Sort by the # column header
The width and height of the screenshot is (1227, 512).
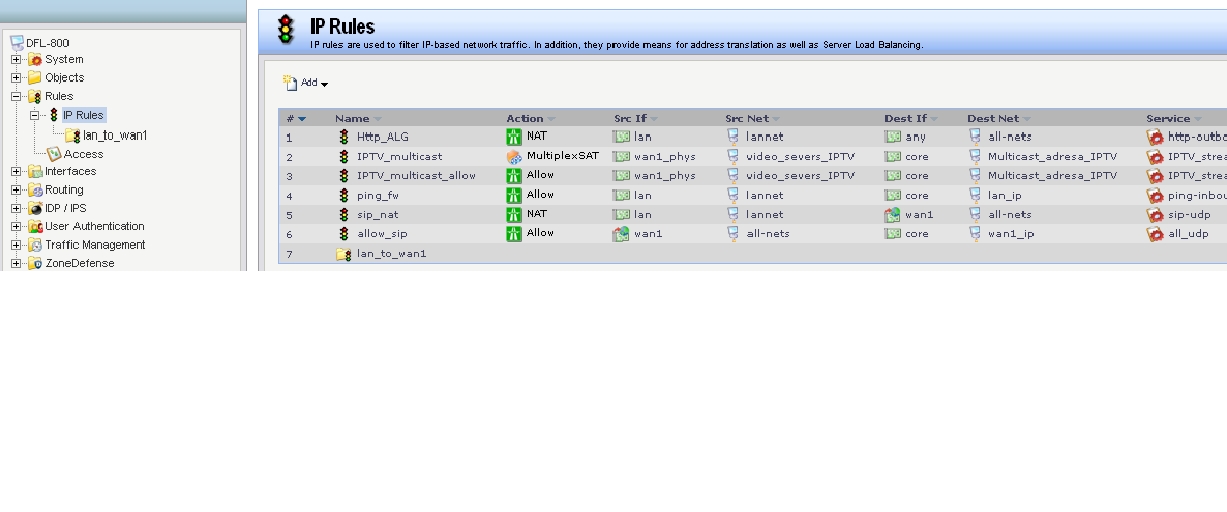point(296,118)
